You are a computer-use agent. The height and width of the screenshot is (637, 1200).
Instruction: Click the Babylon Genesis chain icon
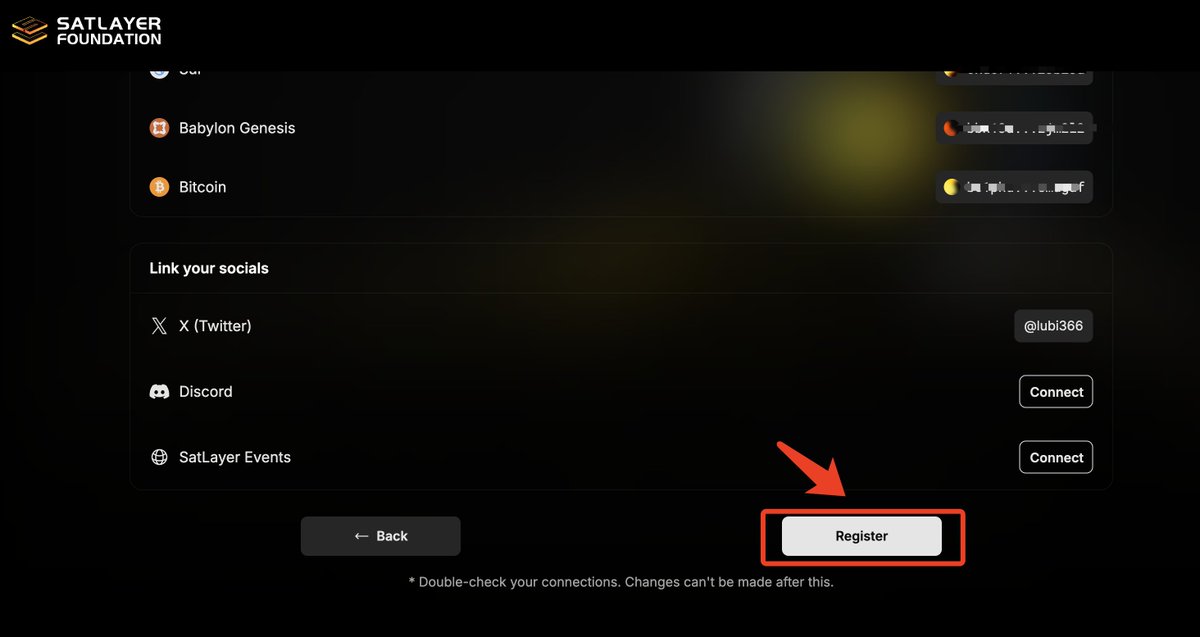(x=159, y=128)
